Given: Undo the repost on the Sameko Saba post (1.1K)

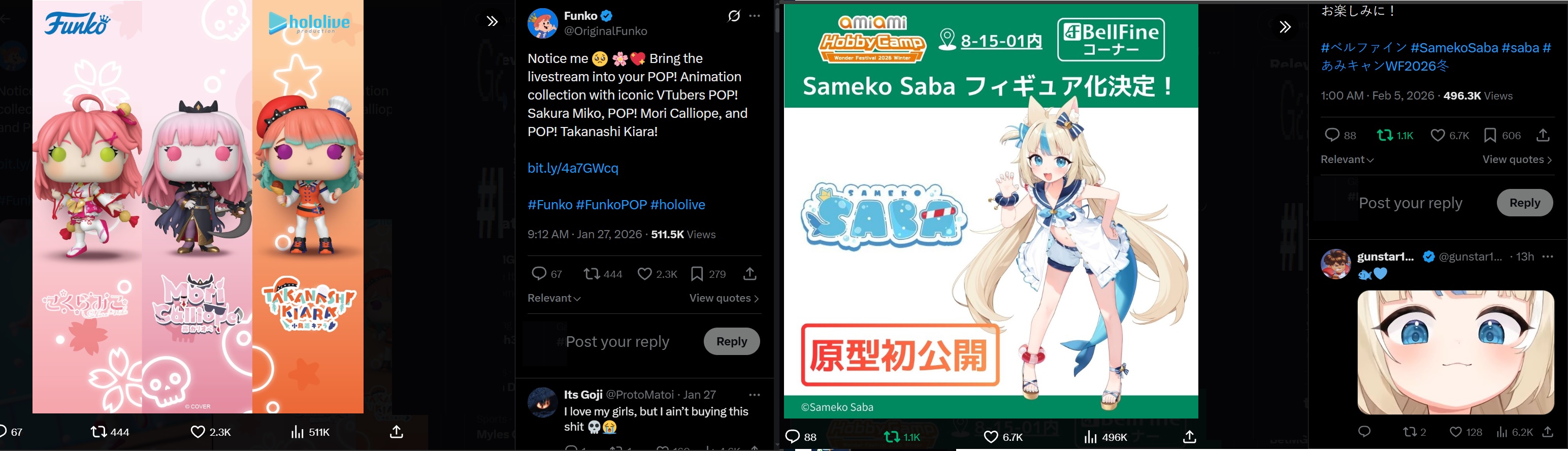Looking at the screenshot, I should (1395, 135).
